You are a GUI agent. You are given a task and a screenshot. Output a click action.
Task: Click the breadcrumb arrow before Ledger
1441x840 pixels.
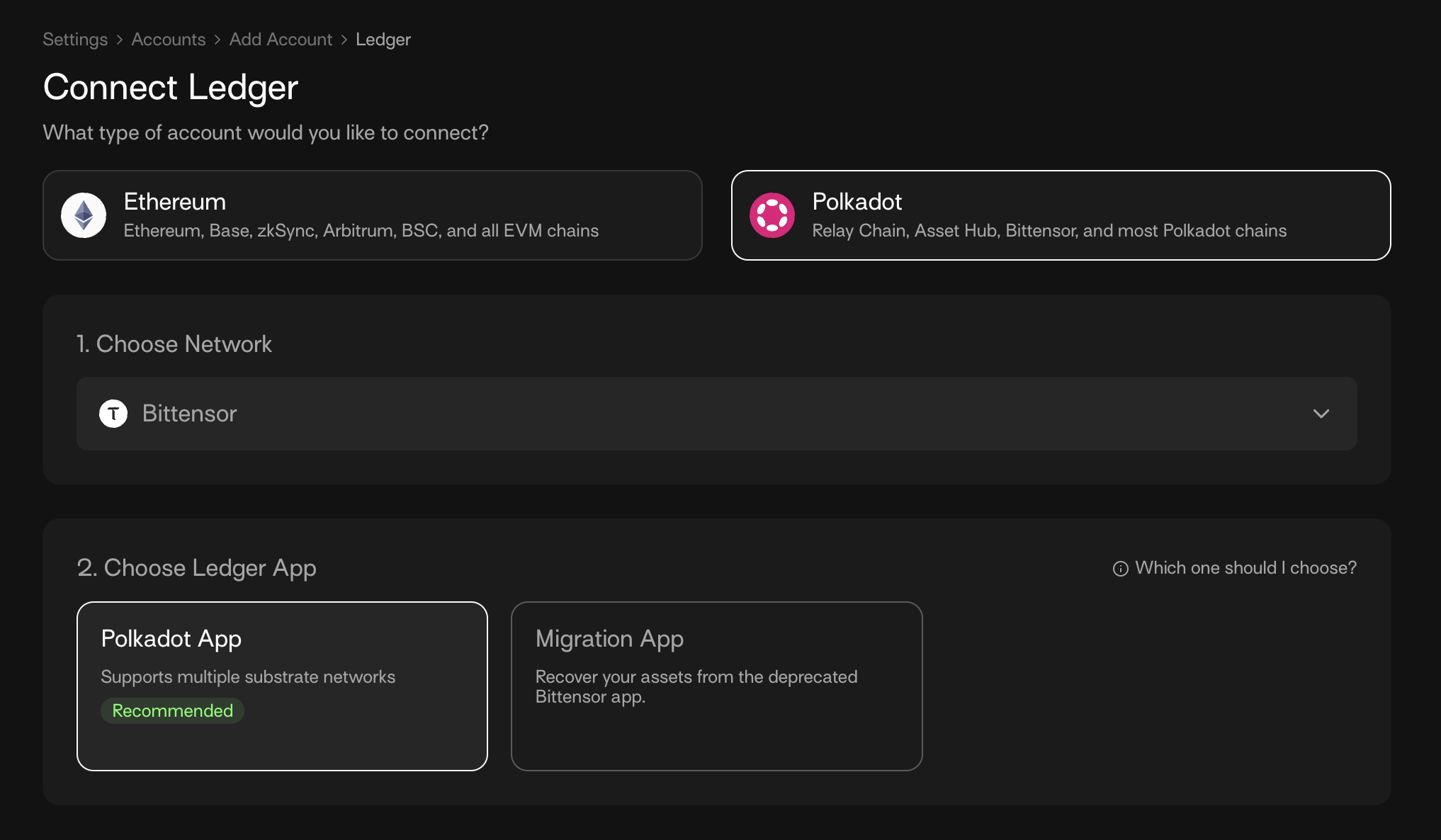[344, 40]
